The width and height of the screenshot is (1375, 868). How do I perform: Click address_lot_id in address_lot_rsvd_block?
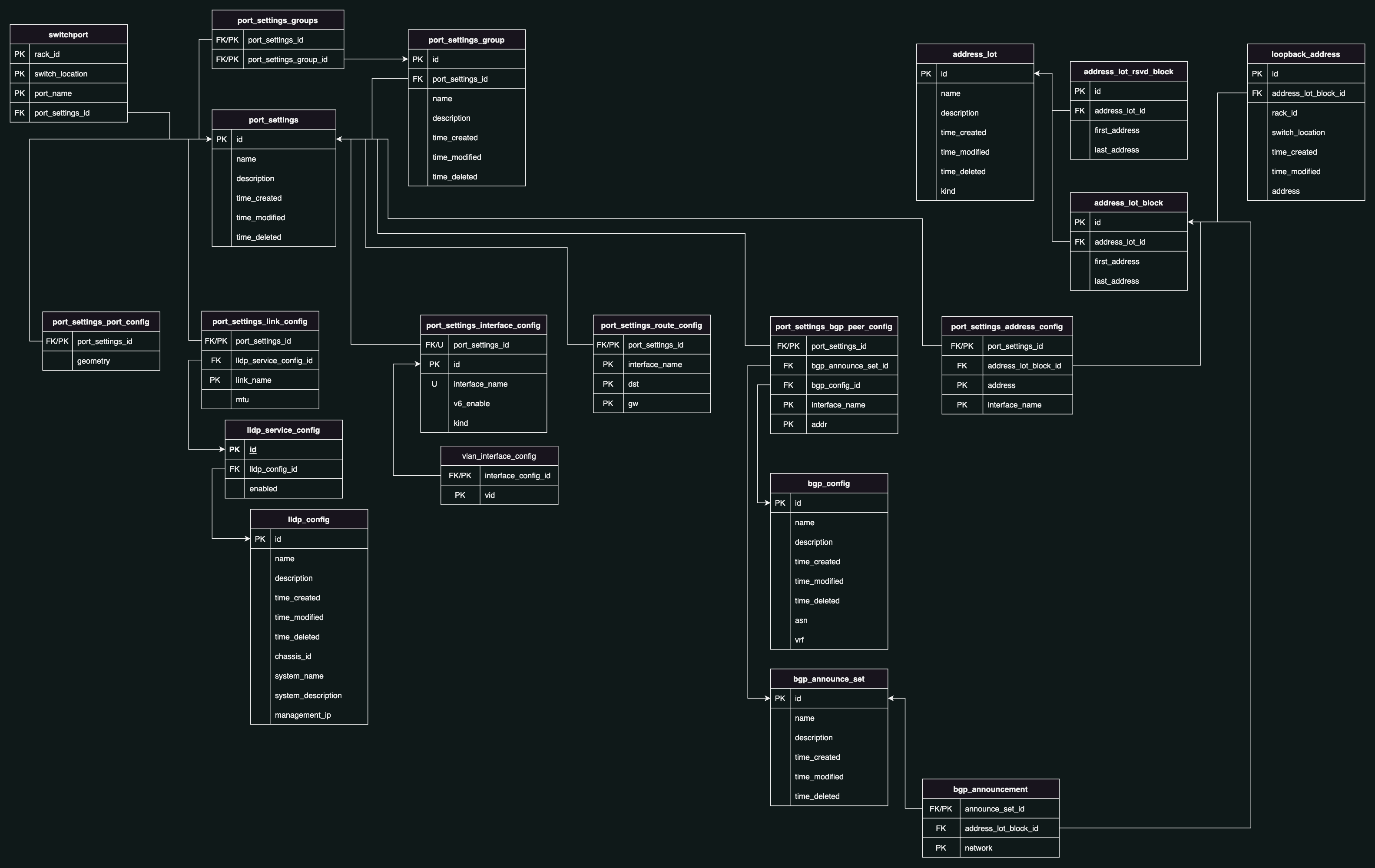point(1128,111)
